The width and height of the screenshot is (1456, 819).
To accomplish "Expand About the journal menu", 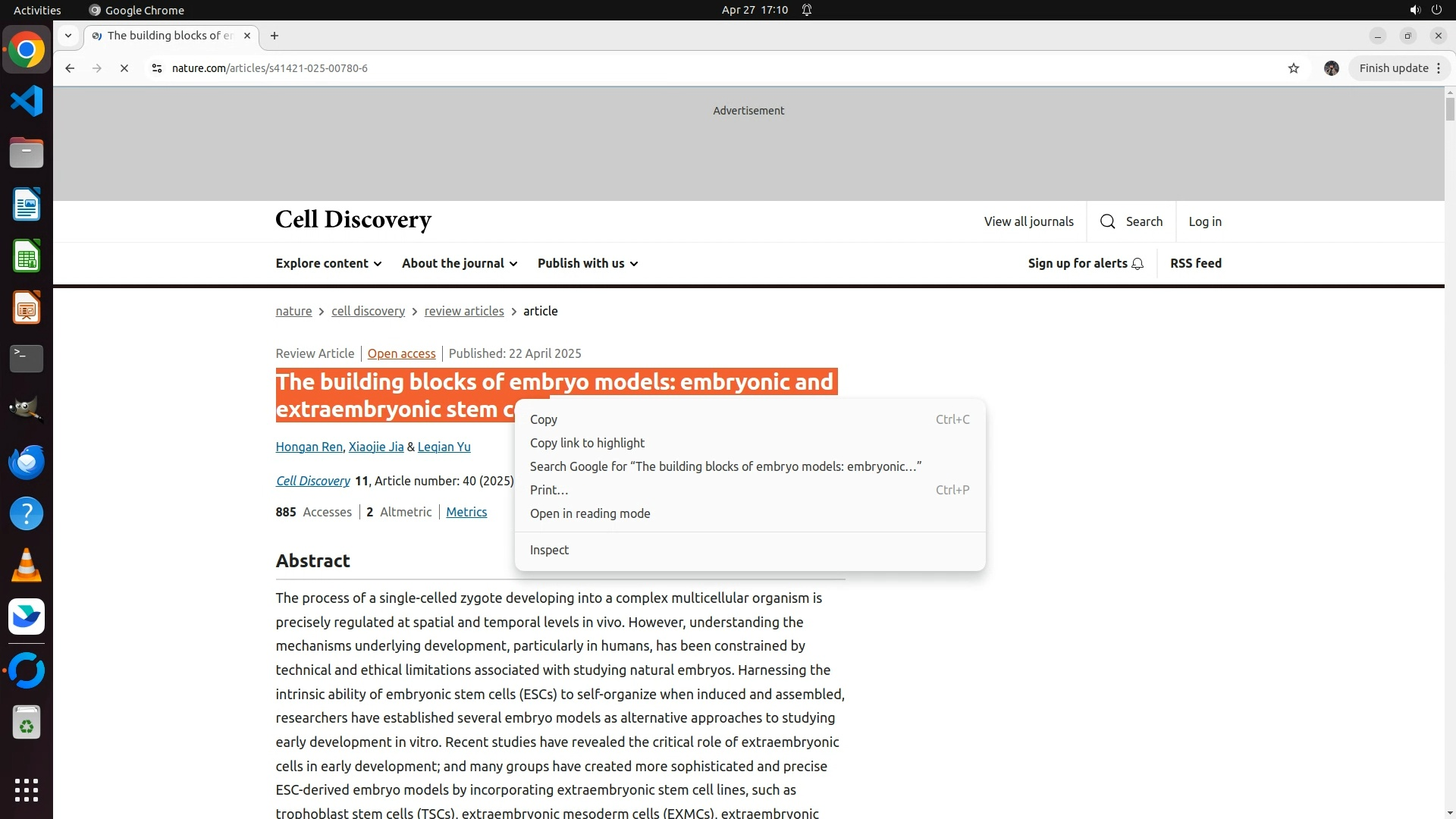I will point(460,263).
